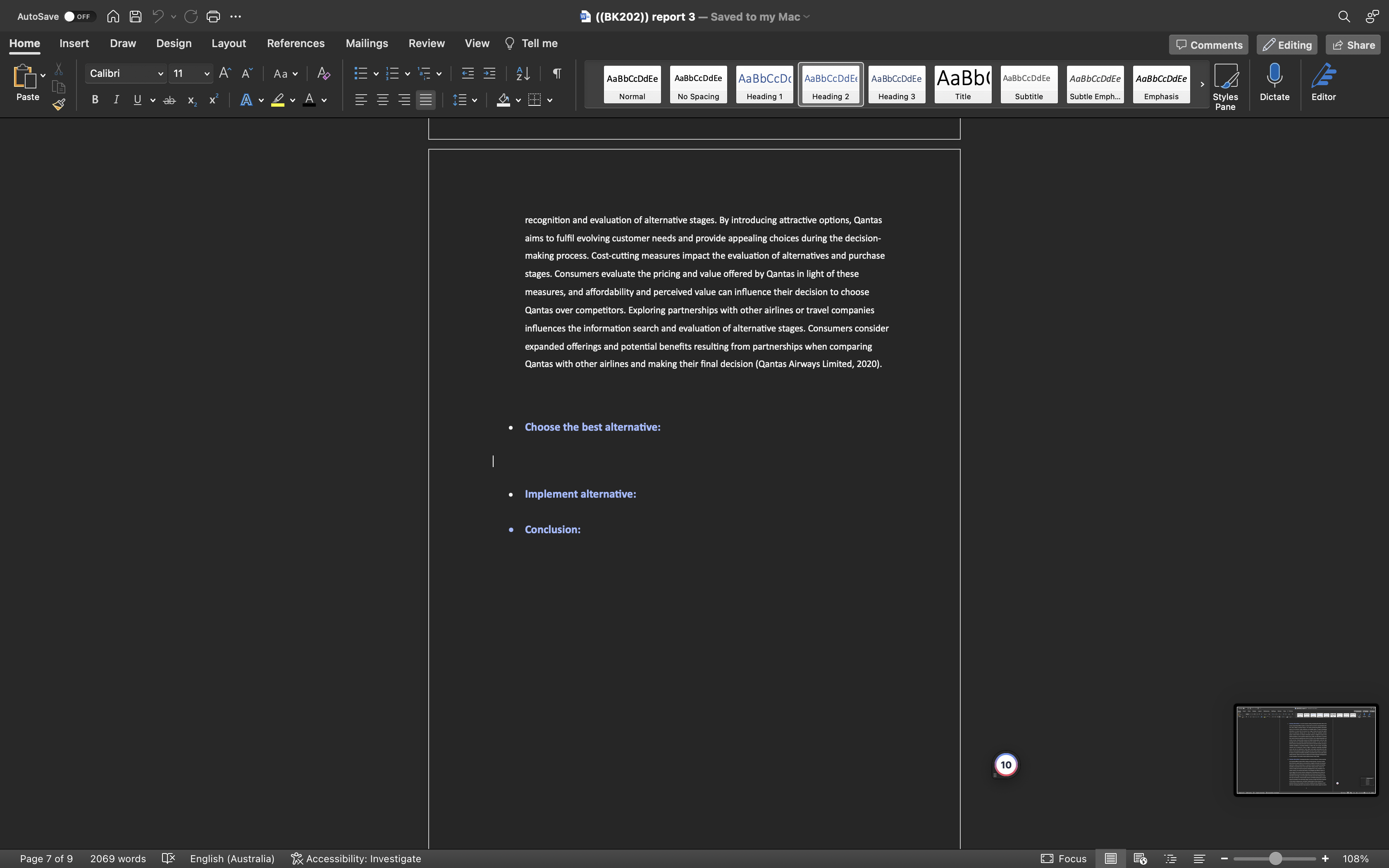Search the document with the magnifier icon
The image size is (1389, 868).
(1344, 17)
